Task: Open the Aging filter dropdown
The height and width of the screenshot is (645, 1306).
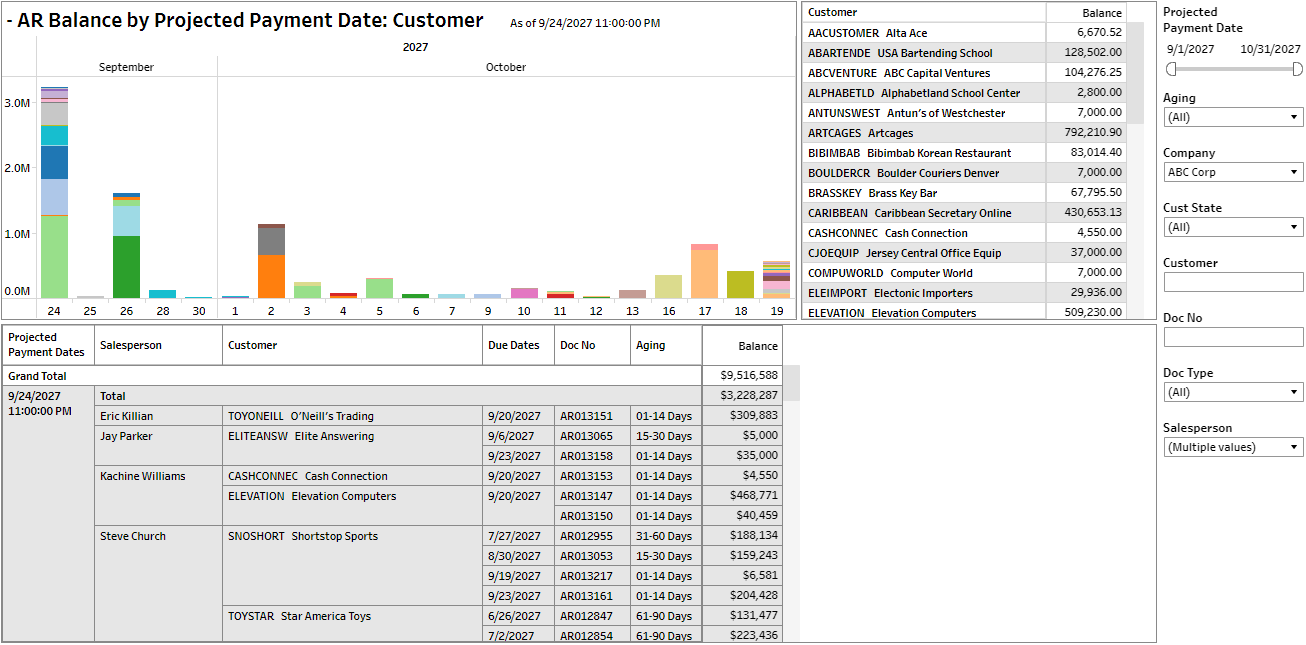Action: [x=1233, y=117]
